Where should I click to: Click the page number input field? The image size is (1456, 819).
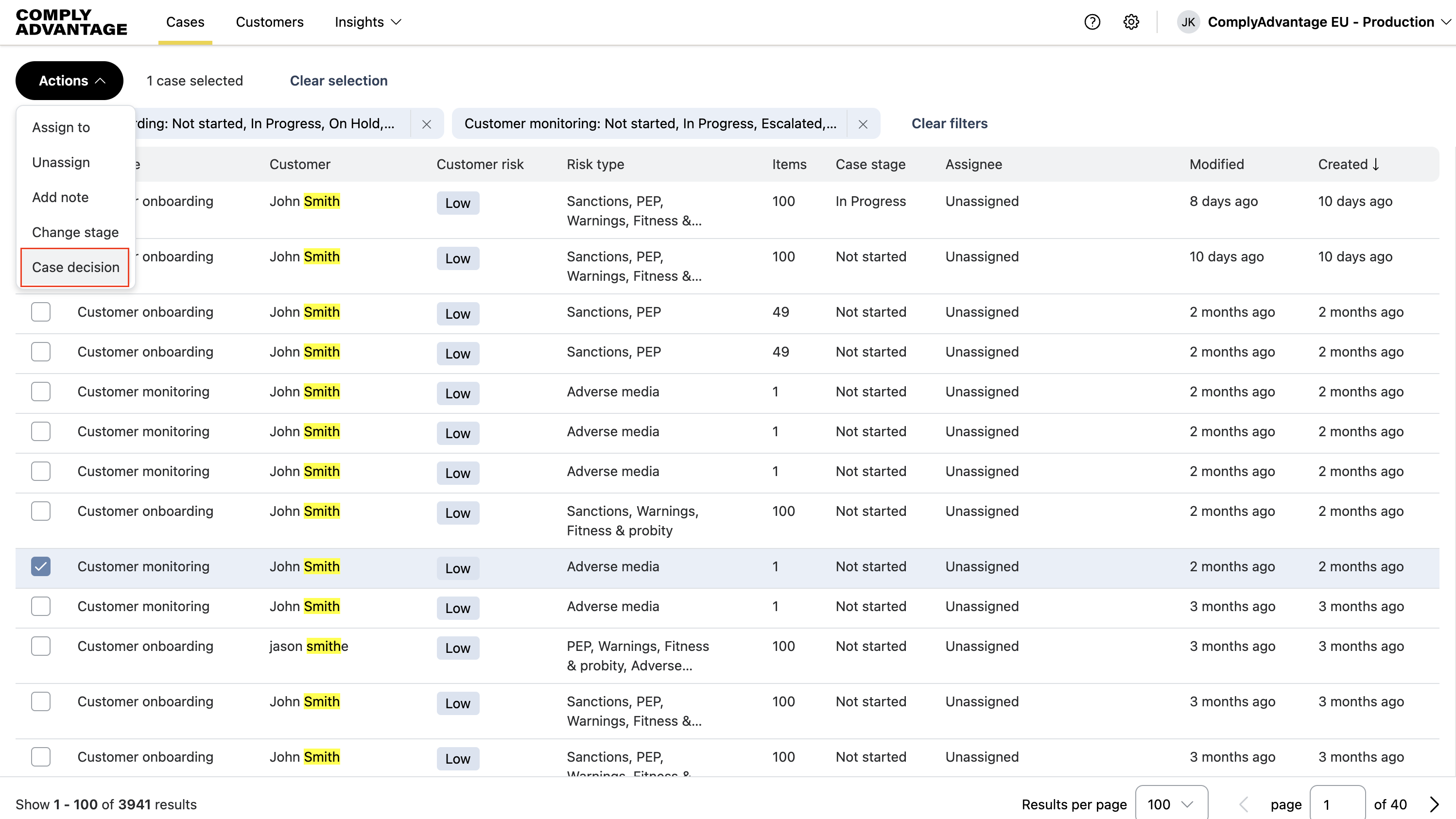point(1337,804)
